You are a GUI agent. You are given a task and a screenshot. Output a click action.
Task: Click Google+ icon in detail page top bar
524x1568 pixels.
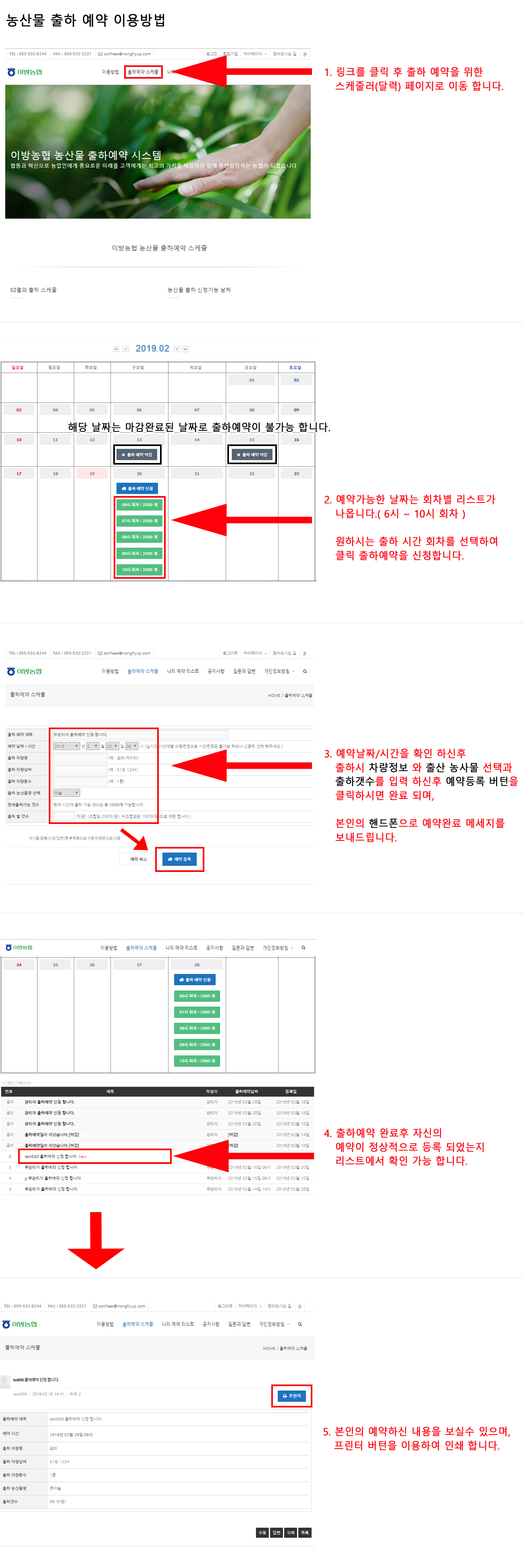[300, 1306]
